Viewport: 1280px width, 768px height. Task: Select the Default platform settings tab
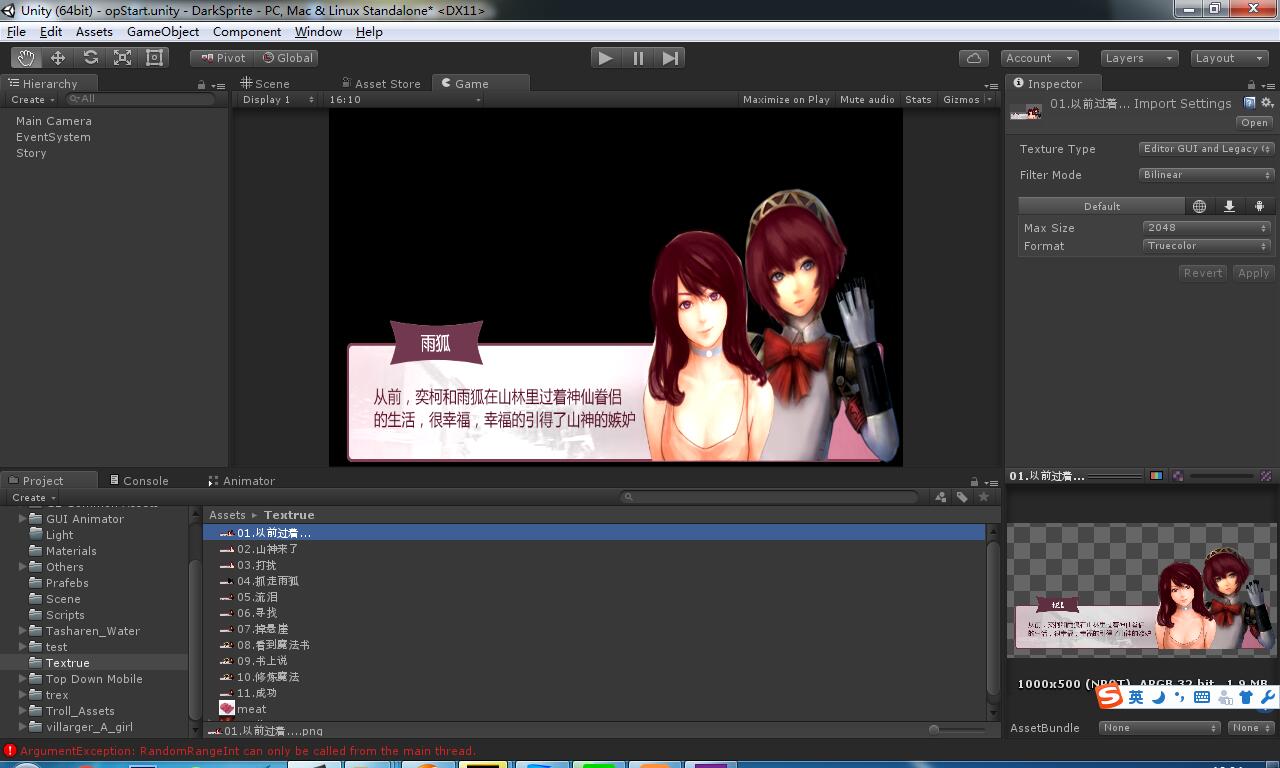(x=1101, y=206)
